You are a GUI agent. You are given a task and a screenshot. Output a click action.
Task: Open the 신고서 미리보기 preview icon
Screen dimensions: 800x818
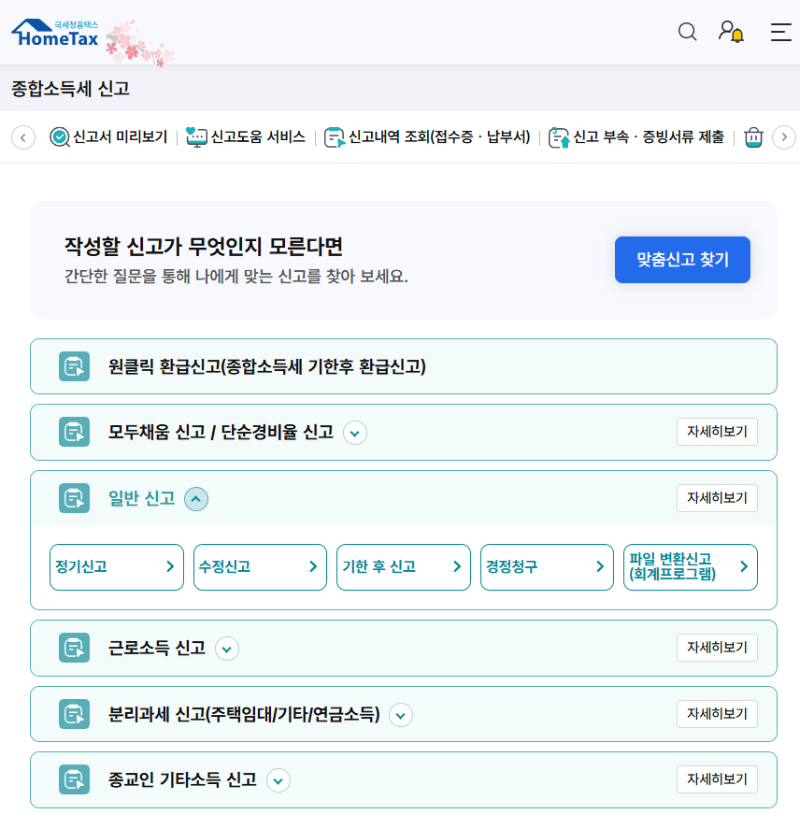coord(58,138)
